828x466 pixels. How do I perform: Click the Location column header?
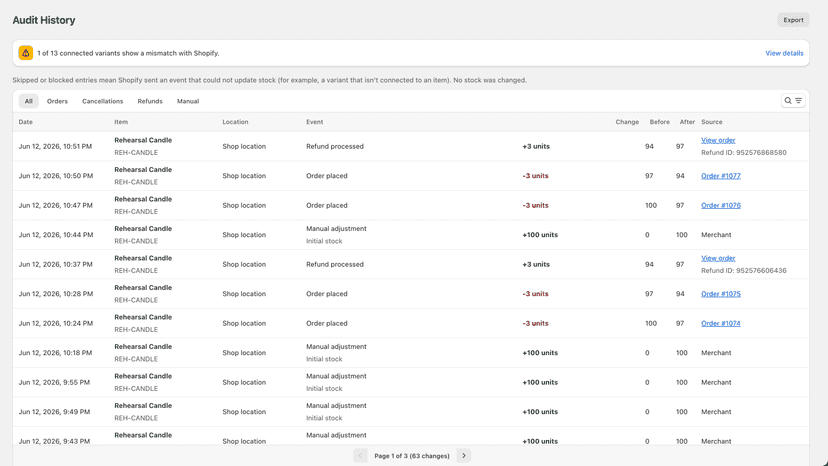pos(235,122)
